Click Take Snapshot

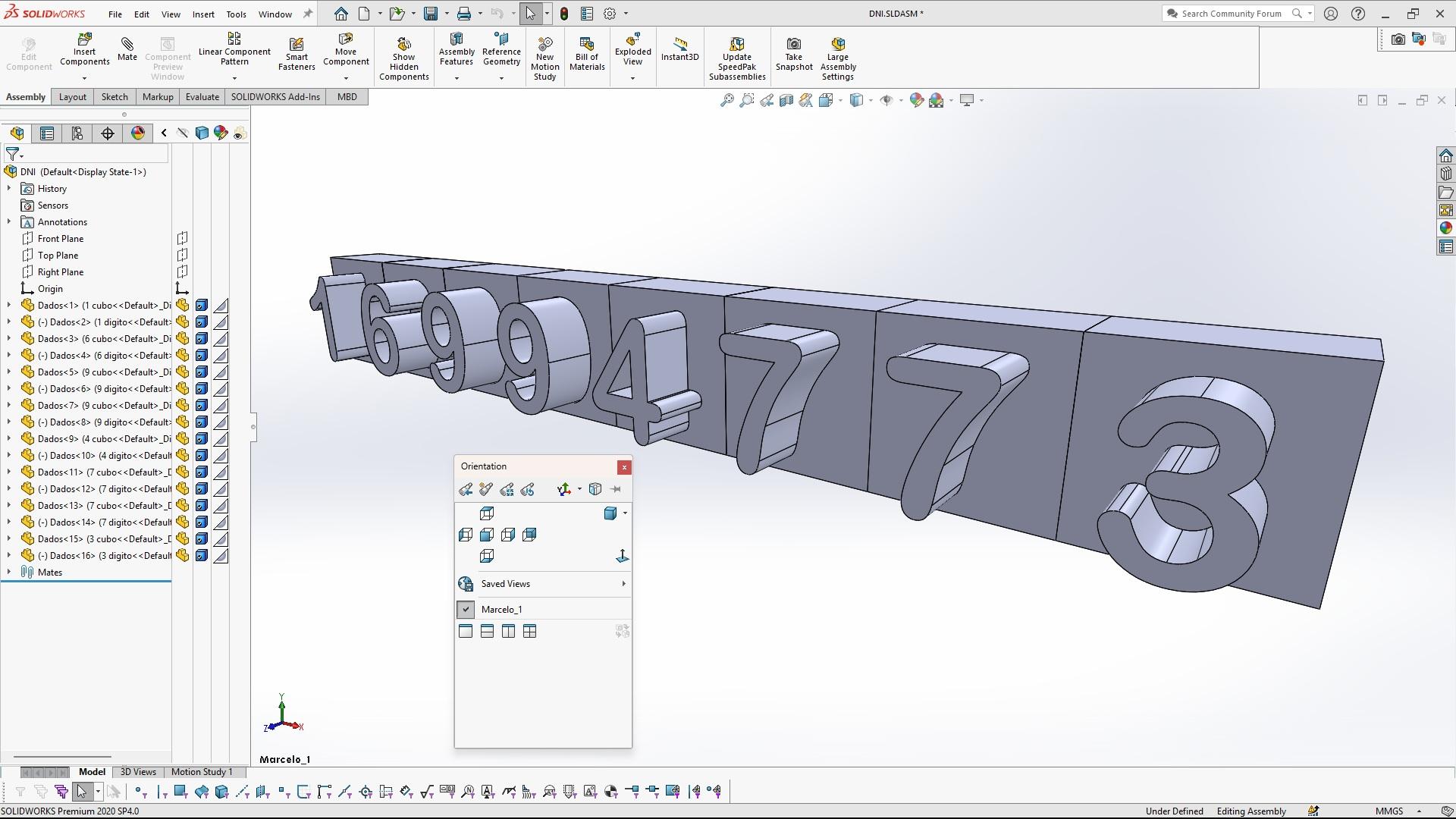tap(794, 53)
